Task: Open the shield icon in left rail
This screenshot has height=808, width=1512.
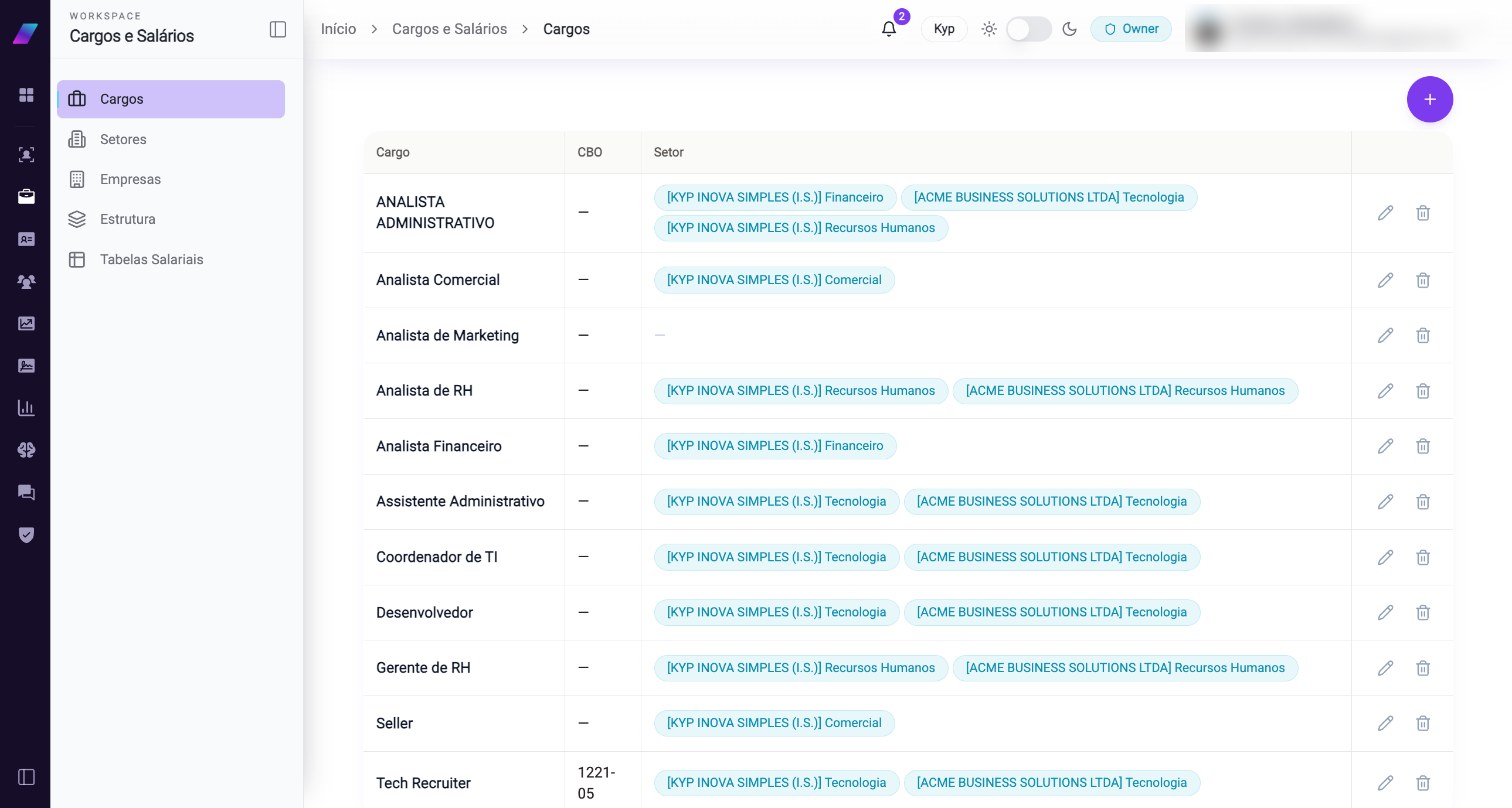Action: point(26,535)
